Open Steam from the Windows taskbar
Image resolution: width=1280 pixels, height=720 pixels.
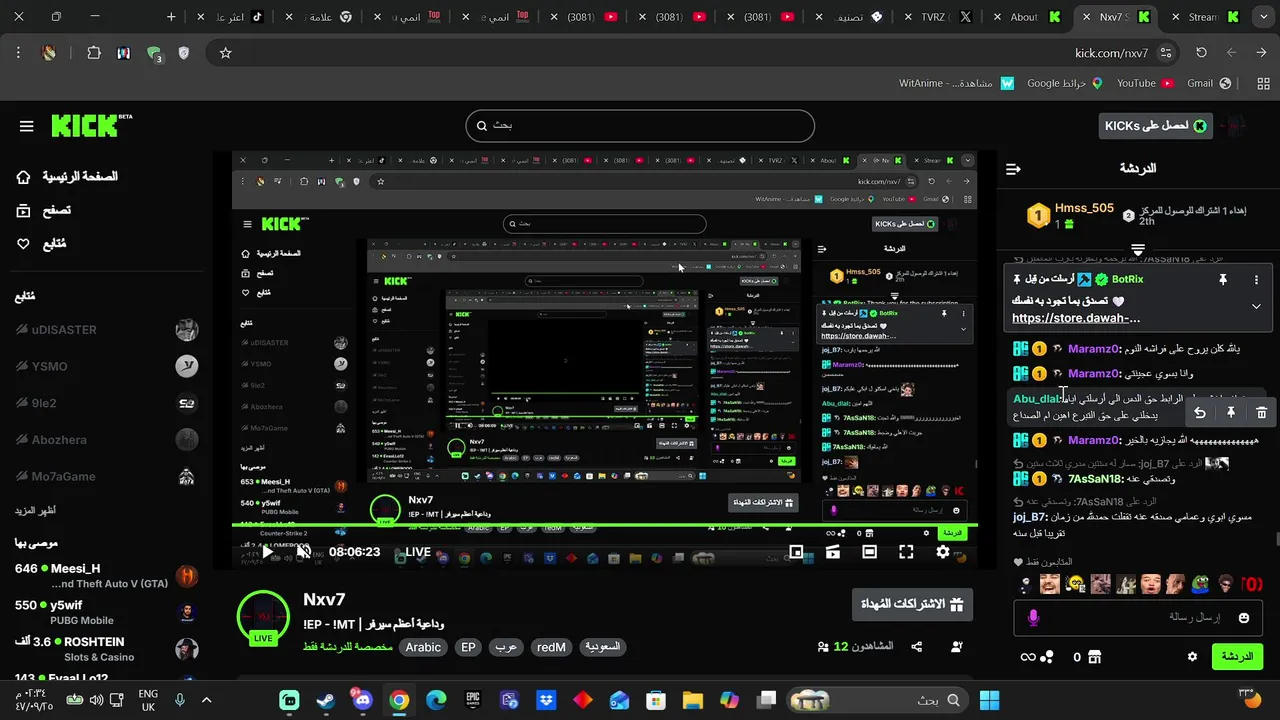(326, 700)
